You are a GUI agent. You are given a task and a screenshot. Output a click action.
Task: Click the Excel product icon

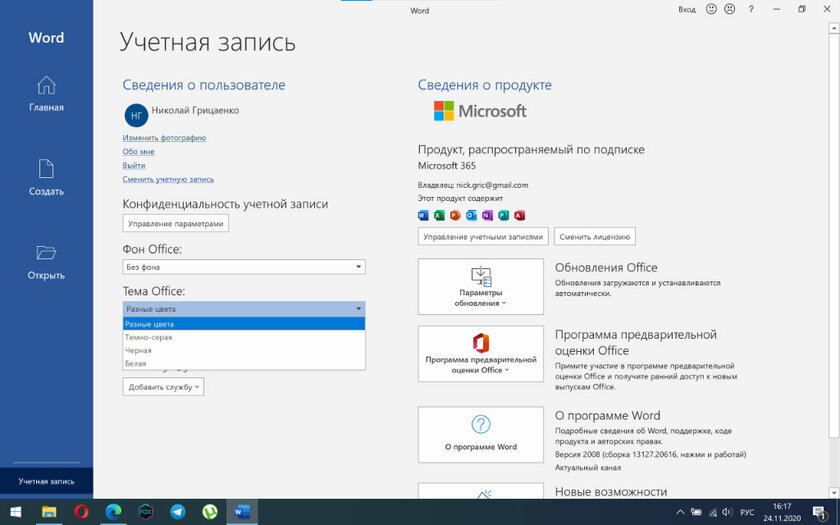click(439, 215)
